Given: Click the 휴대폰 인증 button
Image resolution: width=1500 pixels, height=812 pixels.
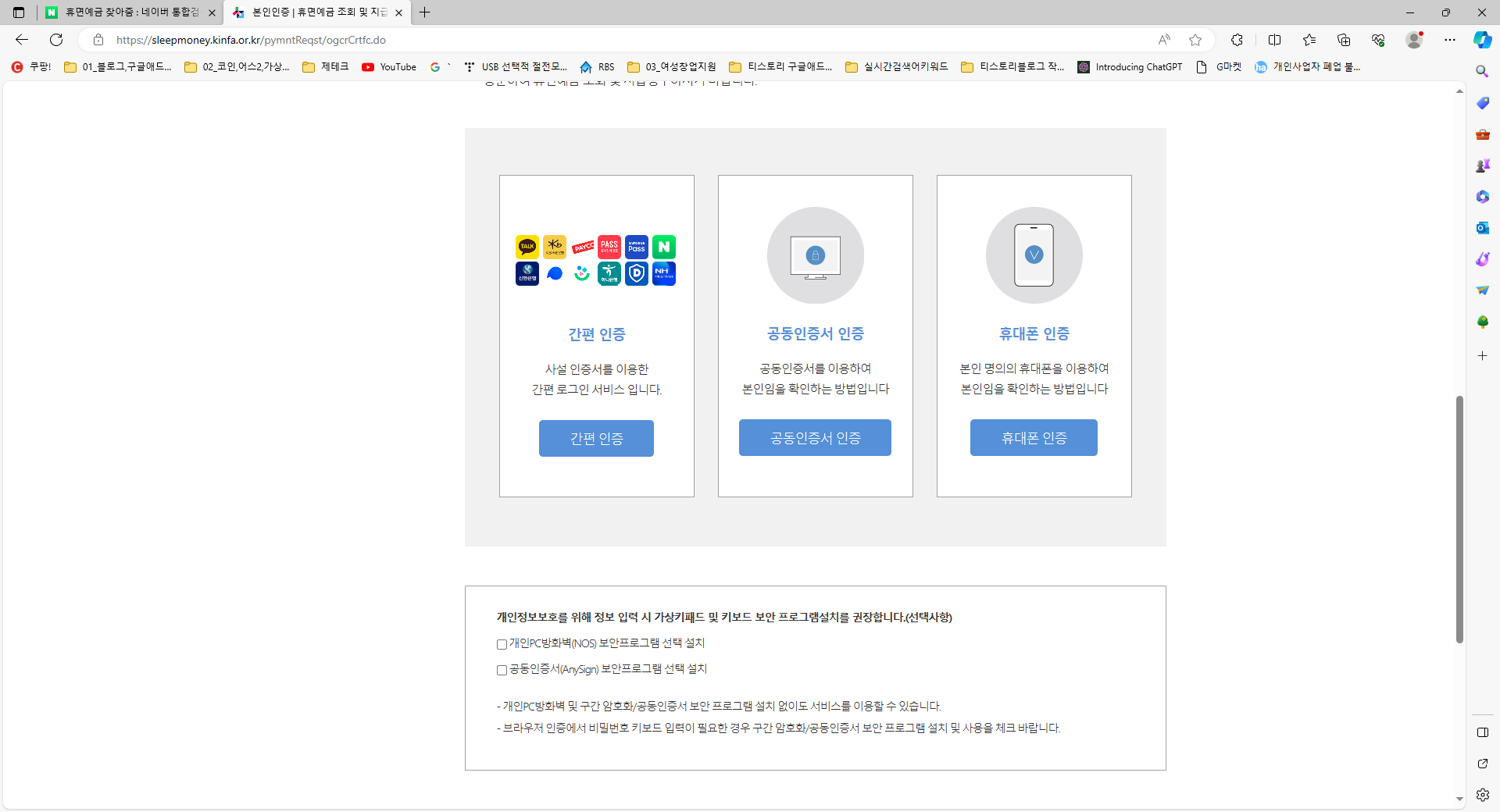Looking at the screenshot, I should coord(1033,438).
